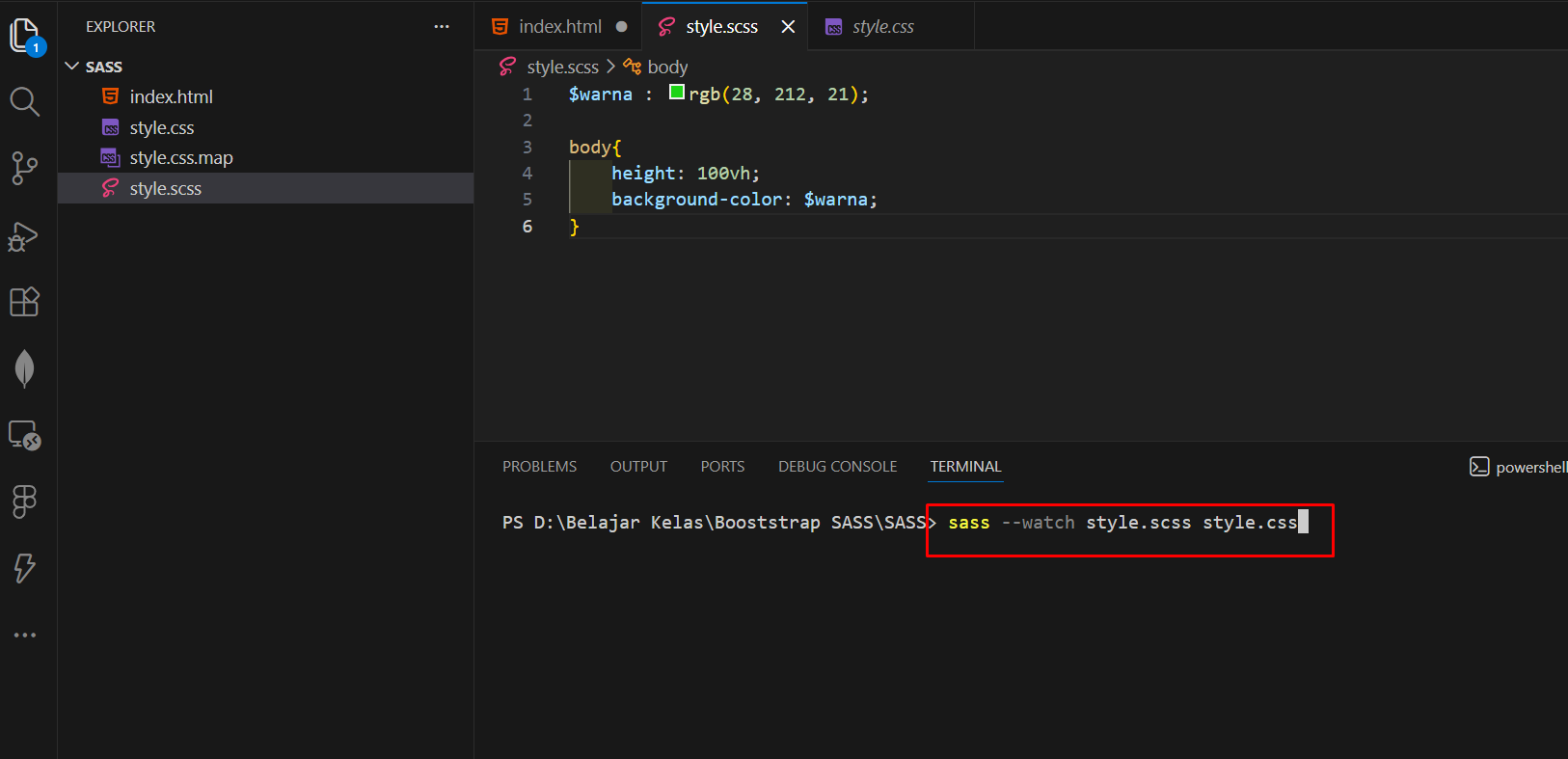Click the Sass icon in breadcrumb bar

point(507,67)
